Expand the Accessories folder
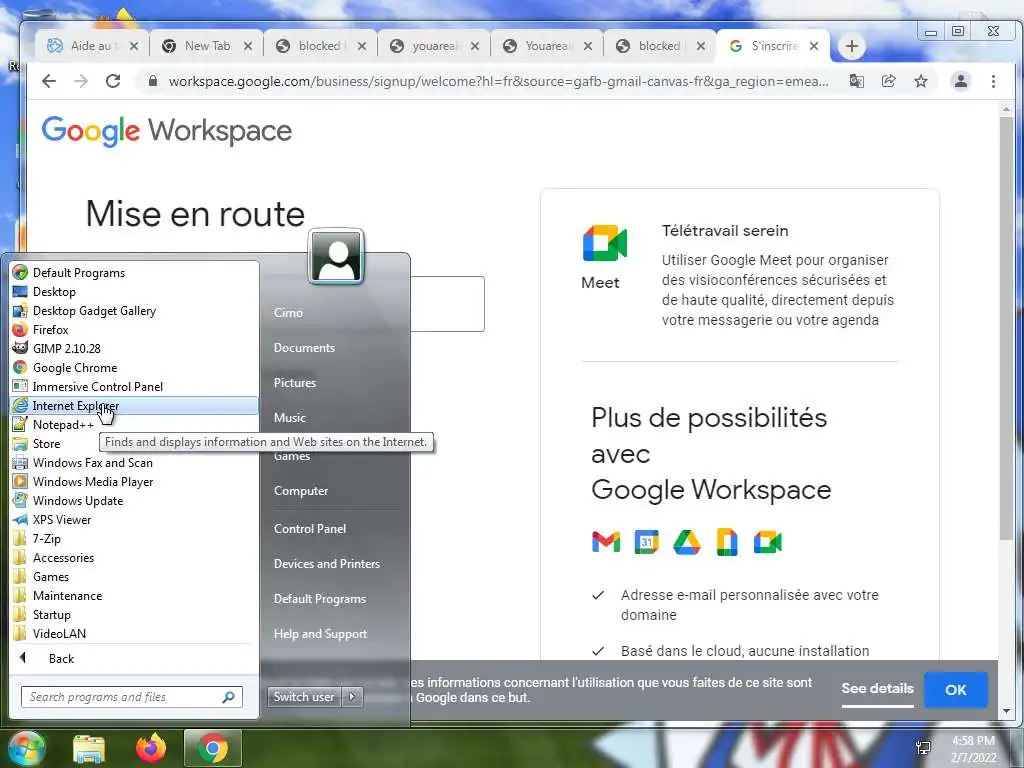 pyautogui.click(x=134, y=558)
